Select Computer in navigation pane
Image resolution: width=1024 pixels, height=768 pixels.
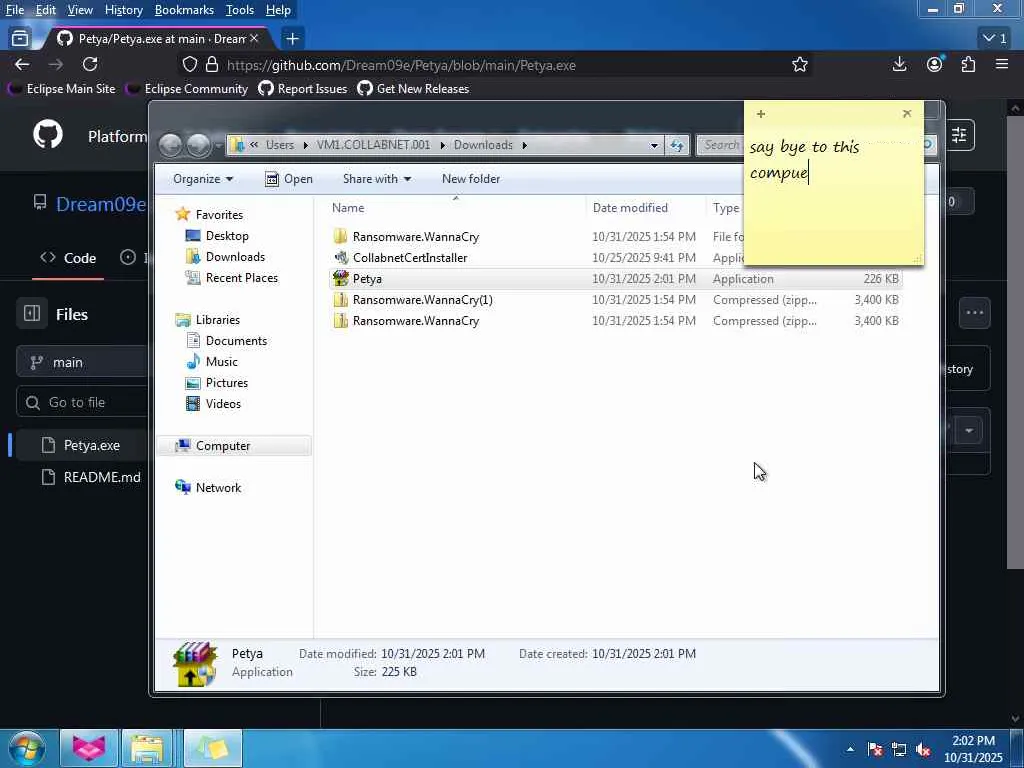(x=223, y=446)
